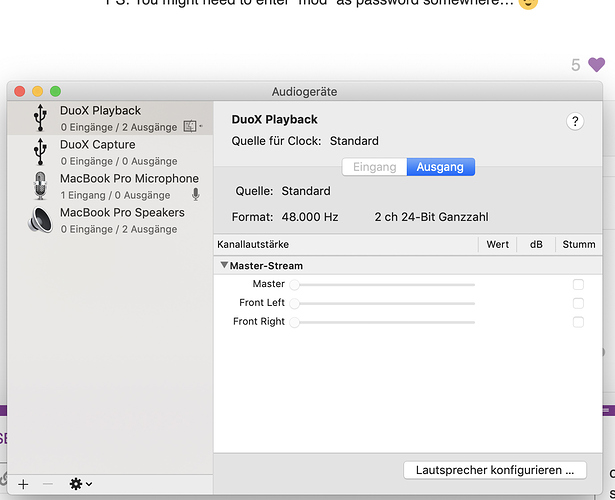615x500 pixels.
Task: Select MacBook Pro Speakers in device list
Action: point(110,220)
